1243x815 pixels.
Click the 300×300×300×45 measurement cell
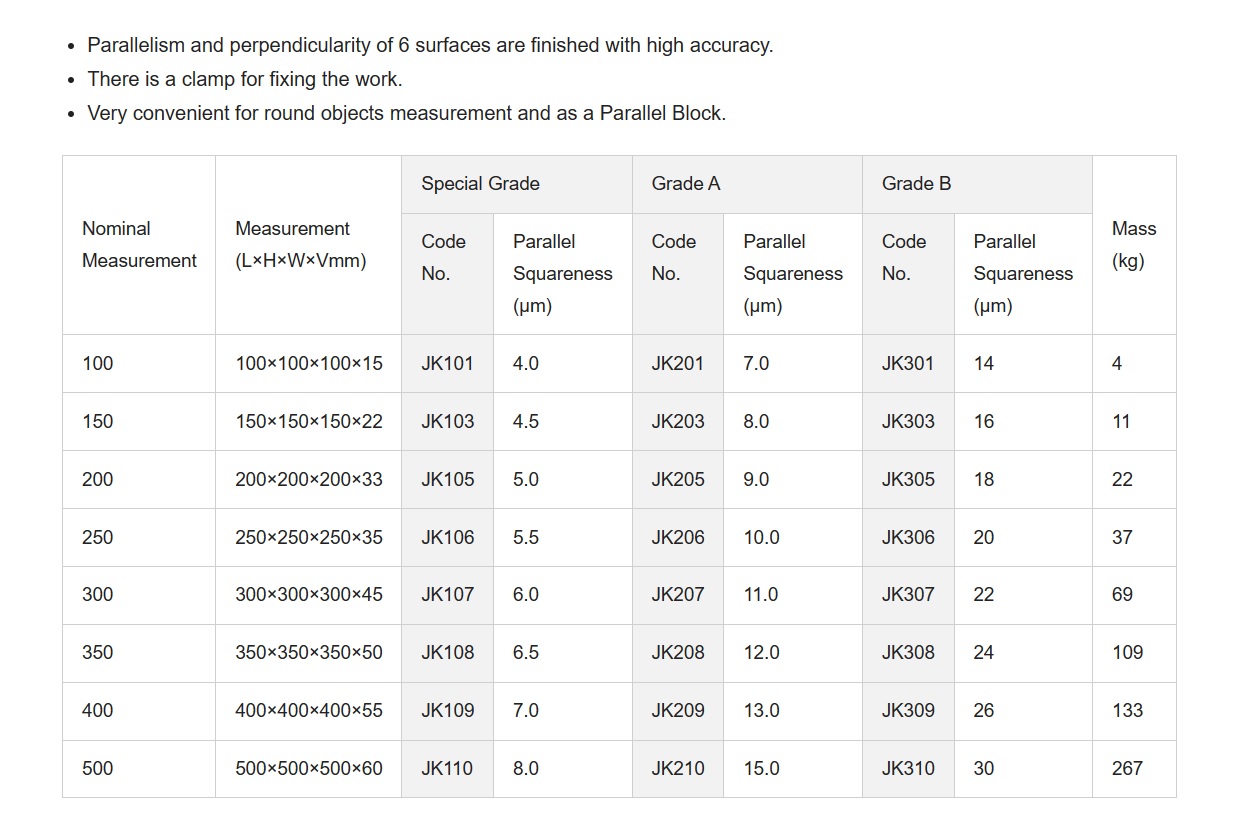pyautogui.click(x=308, y=595)
